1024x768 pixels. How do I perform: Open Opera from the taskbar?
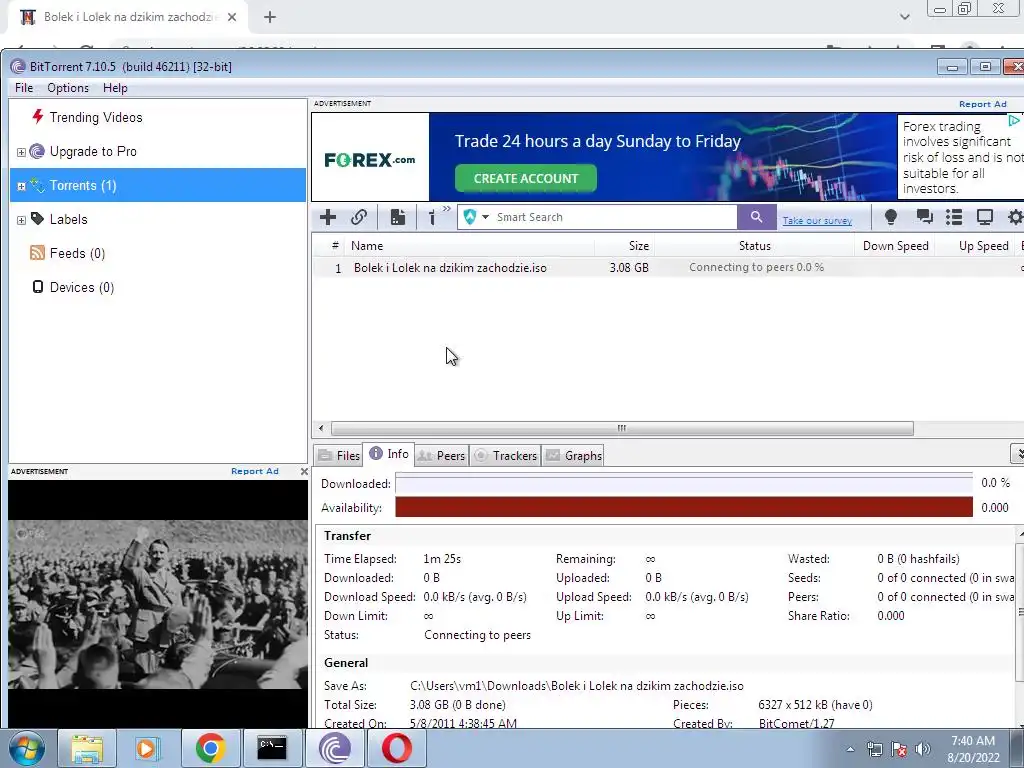pyautogui.click(x=396, y=748)
